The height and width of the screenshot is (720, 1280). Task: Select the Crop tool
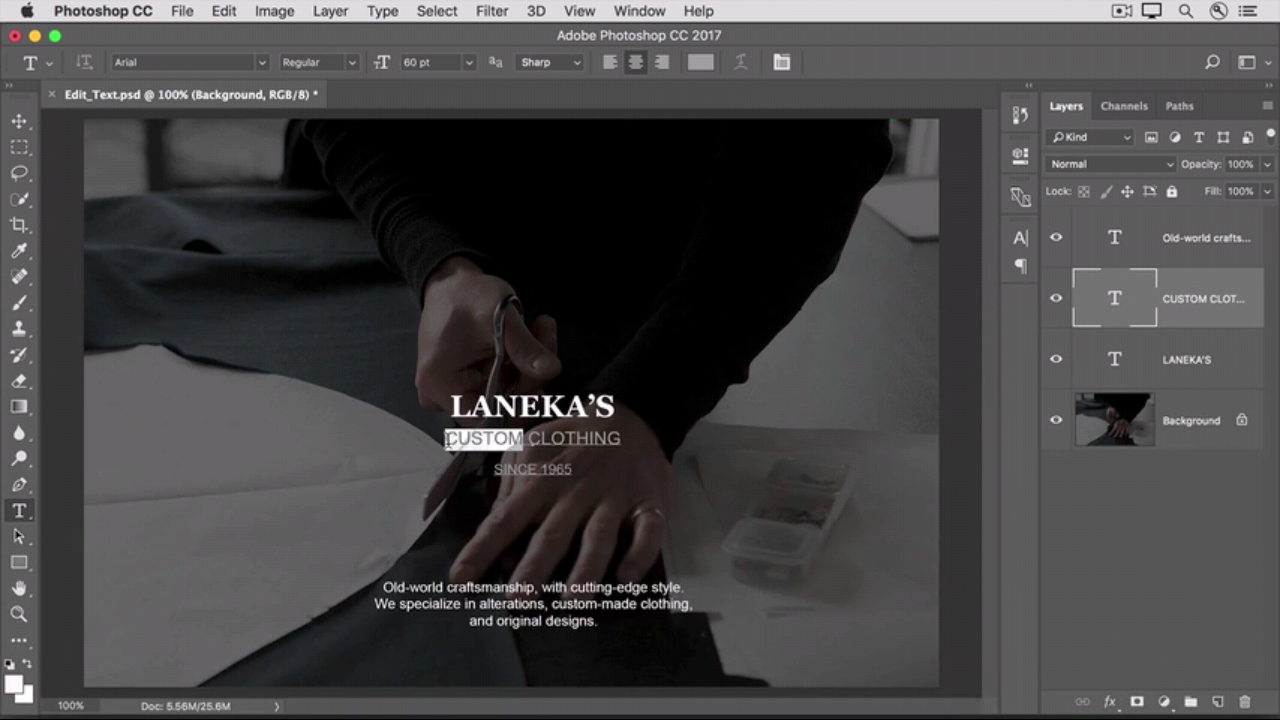pyautogui.click(x=19, y=225)
